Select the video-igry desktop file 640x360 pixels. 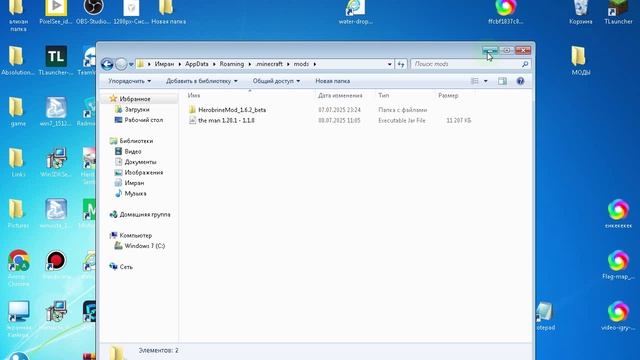tap(618, 316)
